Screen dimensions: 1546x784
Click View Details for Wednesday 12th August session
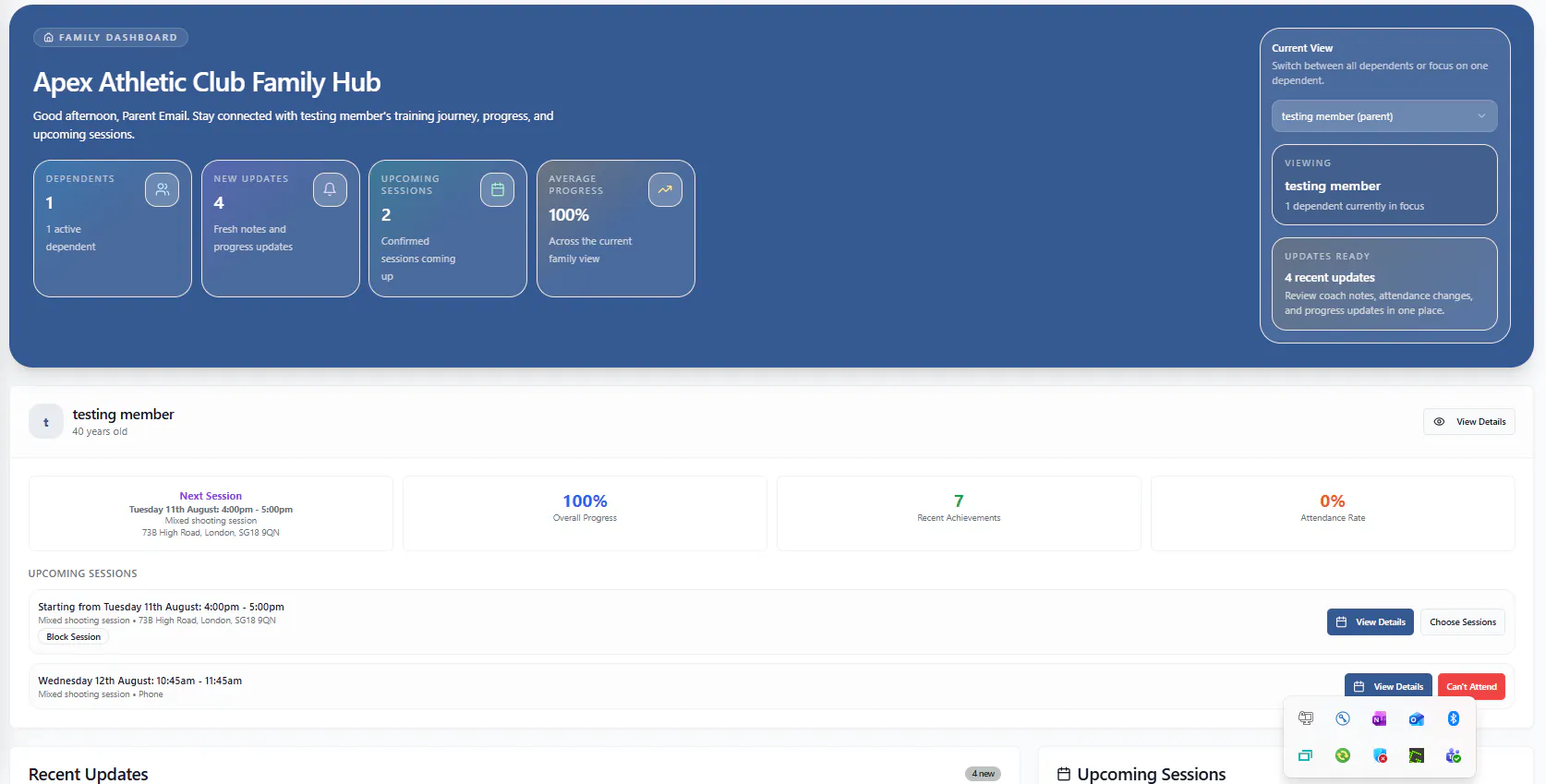[x=1388, y=687]
